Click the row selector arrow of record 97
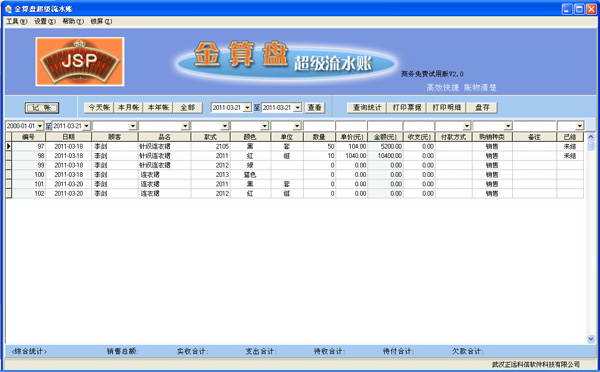Viewport: 600px width, 372px height. (x=8, y=146)
